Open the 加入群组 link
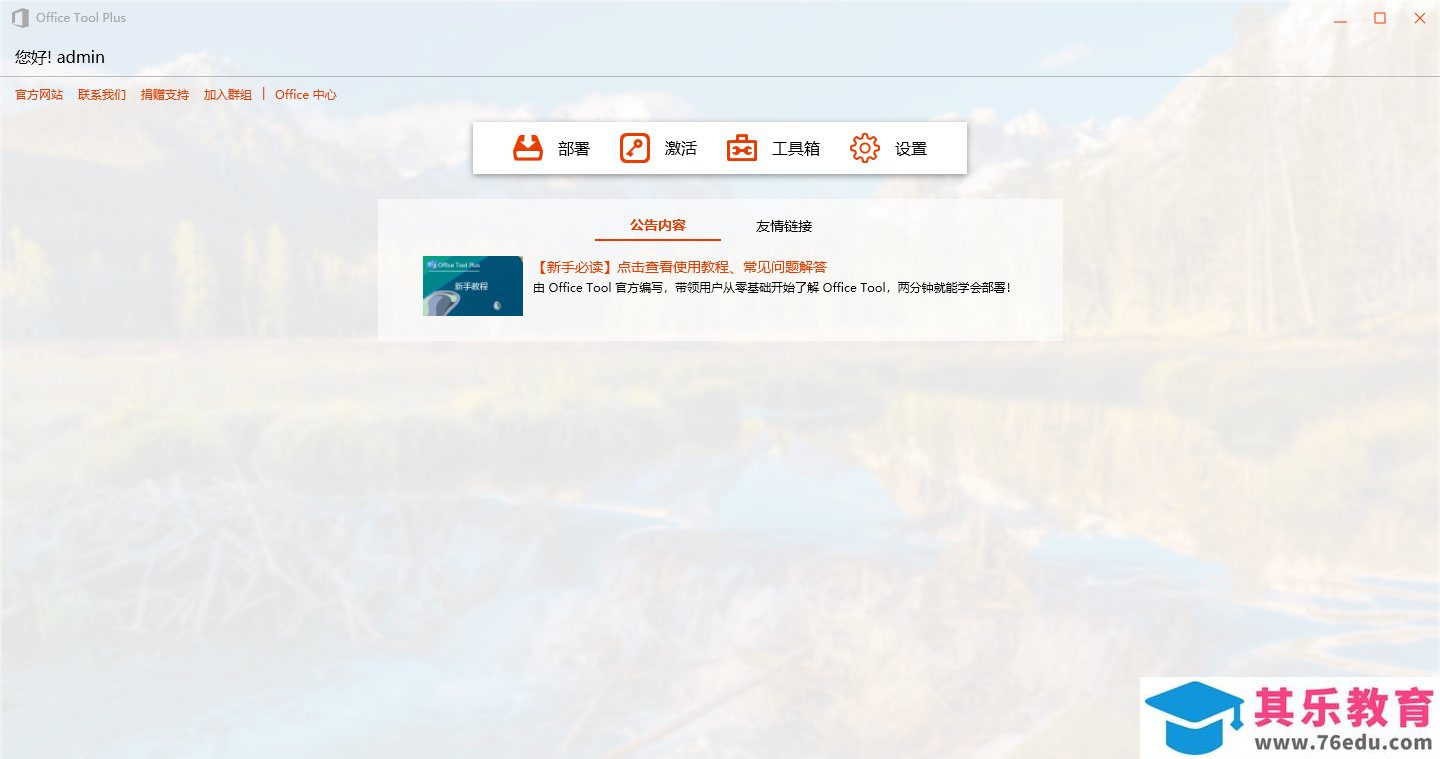This screenshot has width=1440, height=759. 228,95
